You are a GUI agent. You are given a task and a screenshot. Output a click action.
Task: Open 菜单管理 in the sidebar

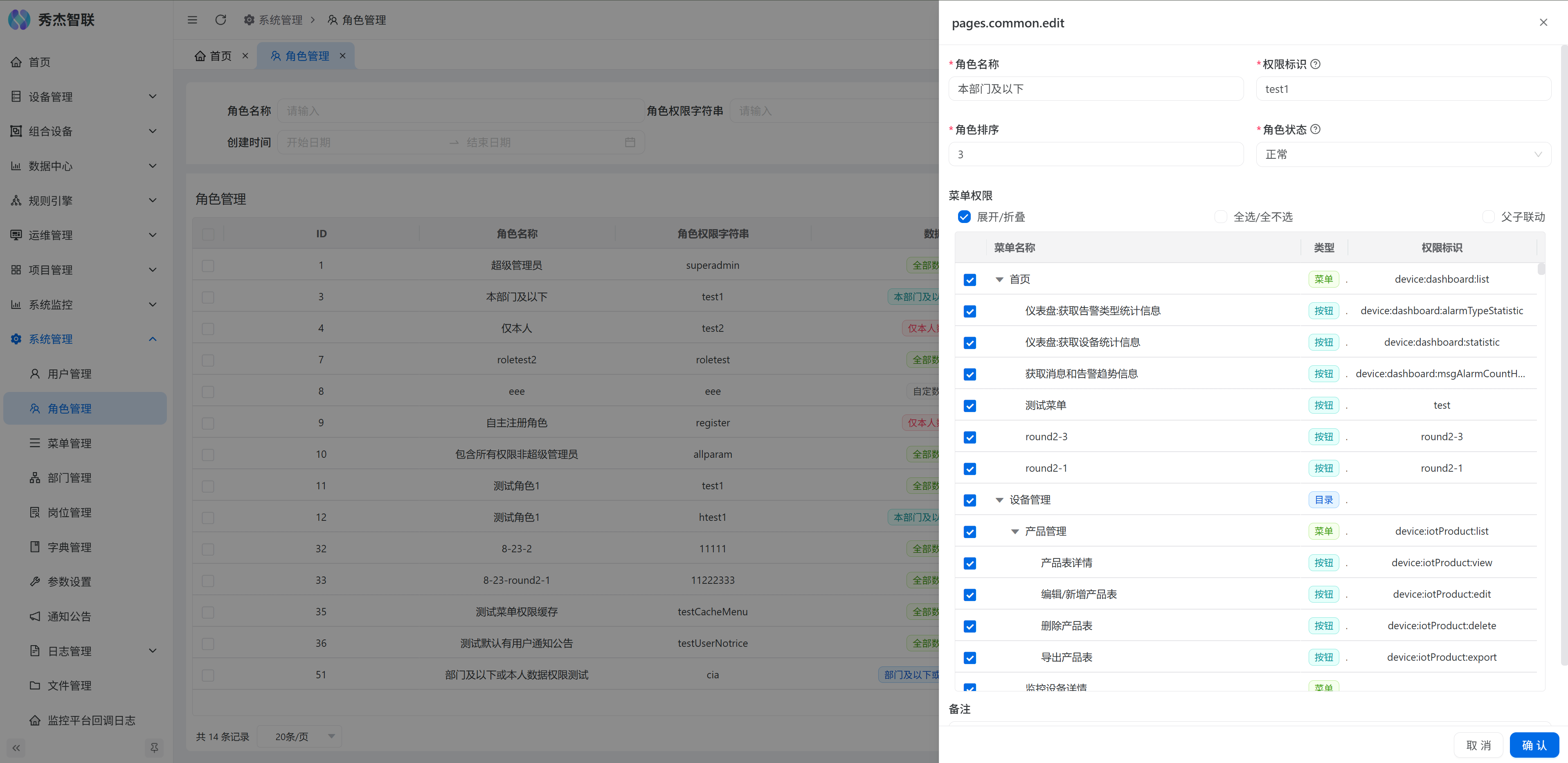[70, 443]
